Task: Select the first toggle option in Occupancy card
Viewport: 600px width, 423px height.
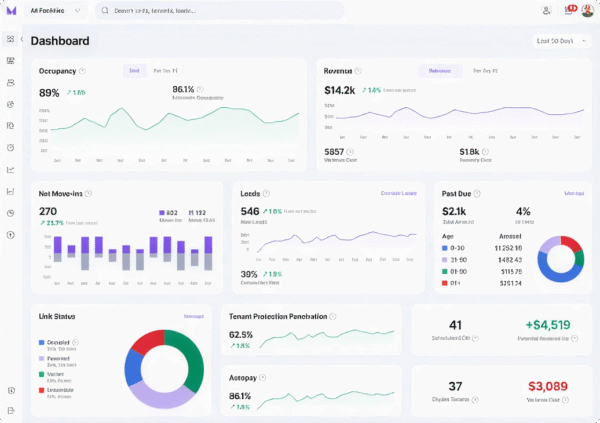Action: [x=134, y=71]
